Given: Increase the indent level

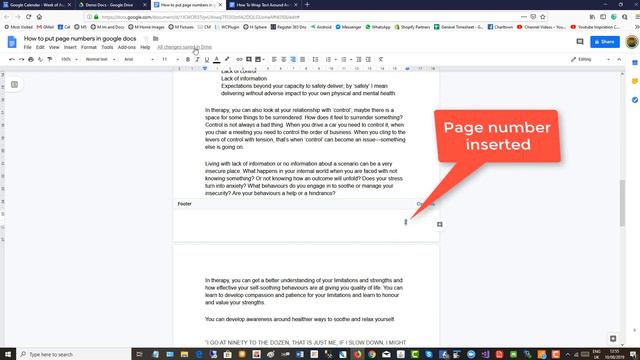Looking at the screenshot, I should (x=368, y=60).
